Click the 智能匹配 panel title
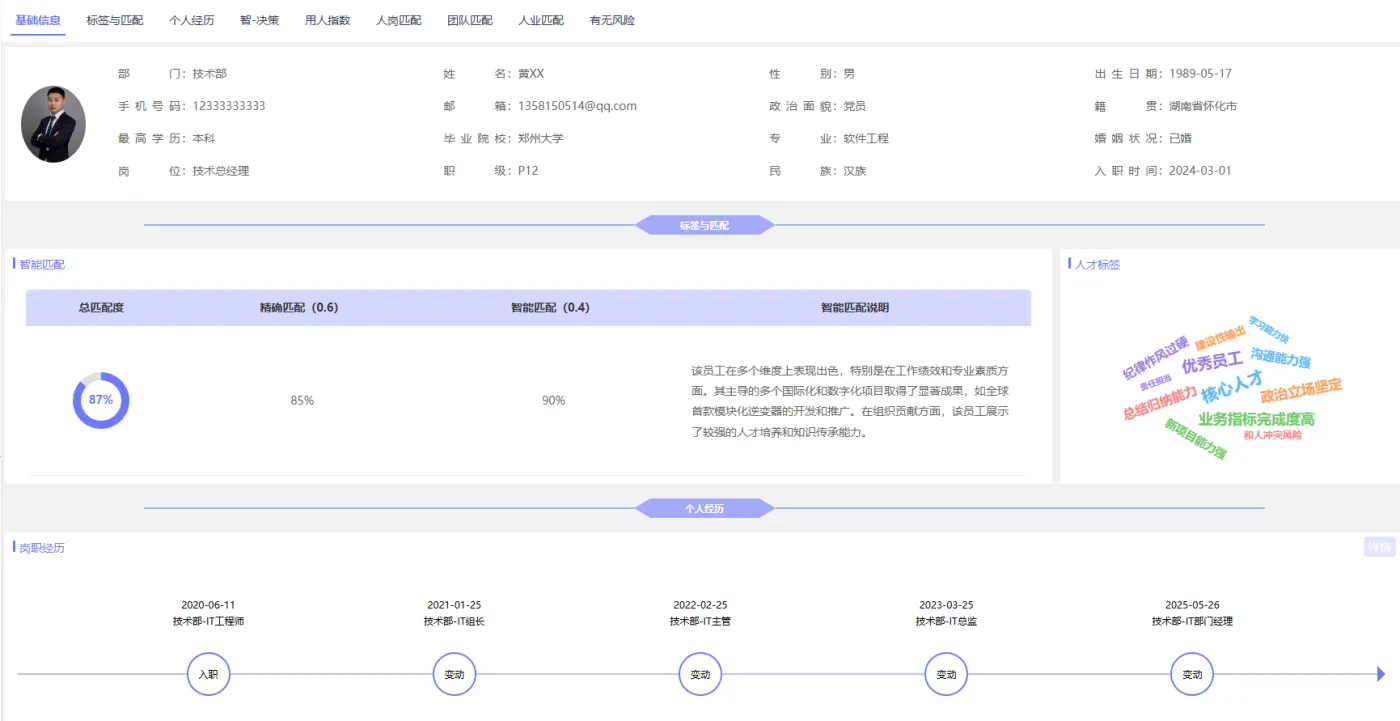 (42, 265)
